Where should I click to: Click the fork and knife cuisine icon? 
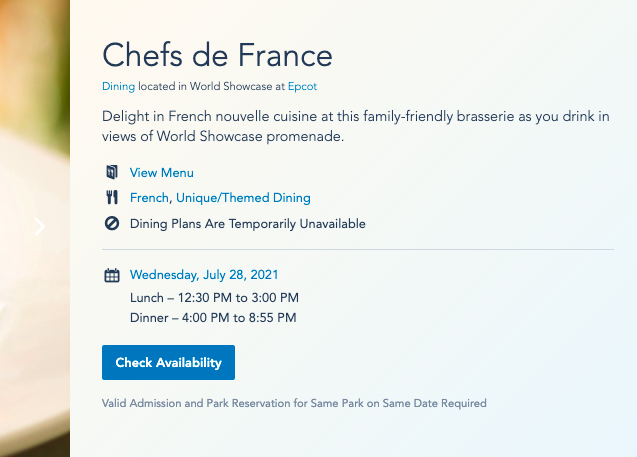pyautogui.click(x=111, y=198)
